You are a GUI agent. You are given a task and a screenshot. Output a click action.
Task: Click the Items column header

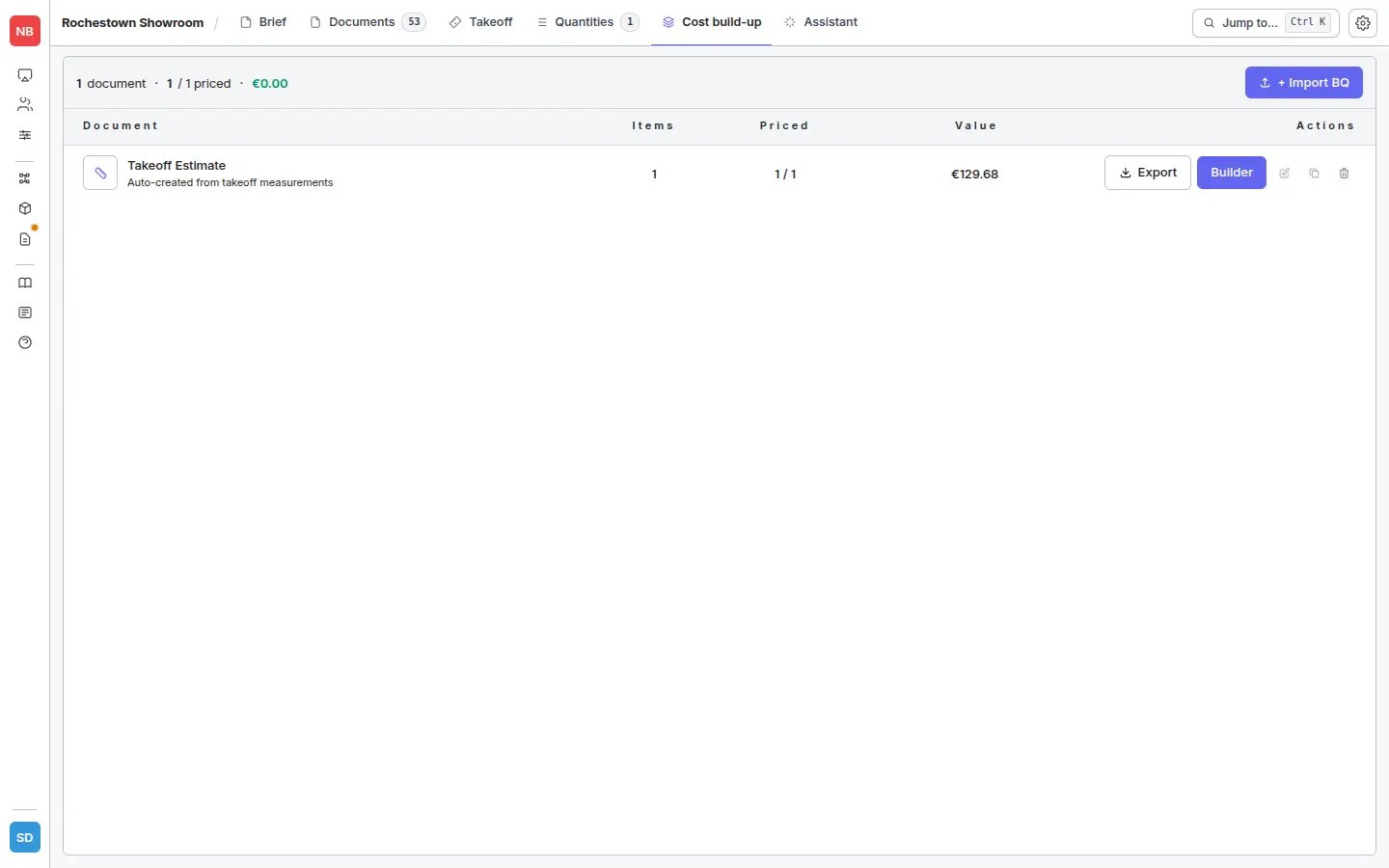coord(653,126)
